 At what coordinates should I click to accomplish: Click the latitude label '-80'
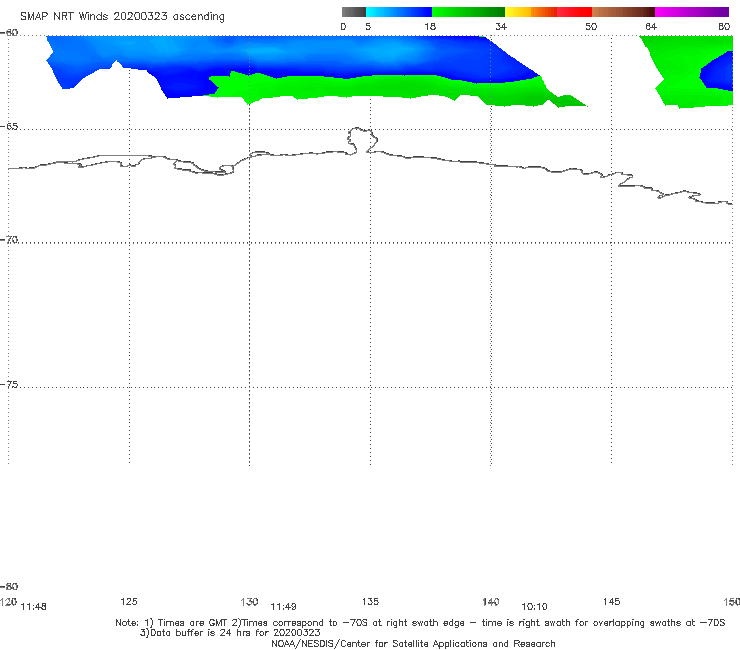click(x=9, y=586)
